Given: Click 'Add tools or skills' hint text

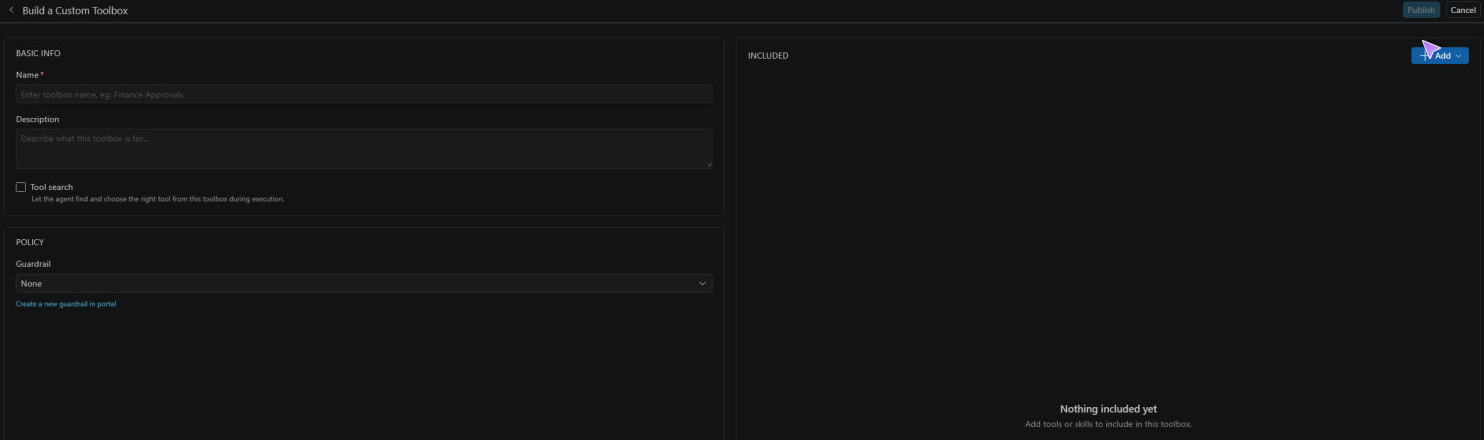Looking at the screenshot, I should [1108, 424].
